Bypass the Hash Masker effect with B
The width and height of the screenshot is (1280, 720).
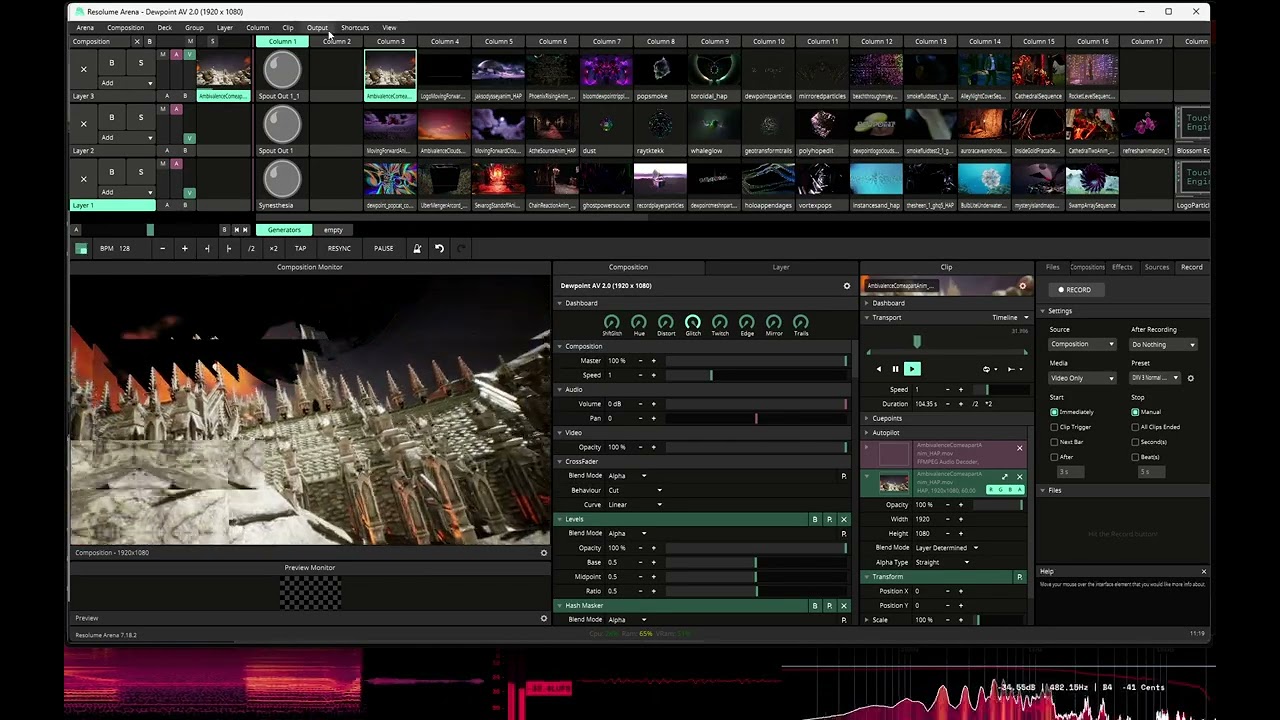(814, 605)
